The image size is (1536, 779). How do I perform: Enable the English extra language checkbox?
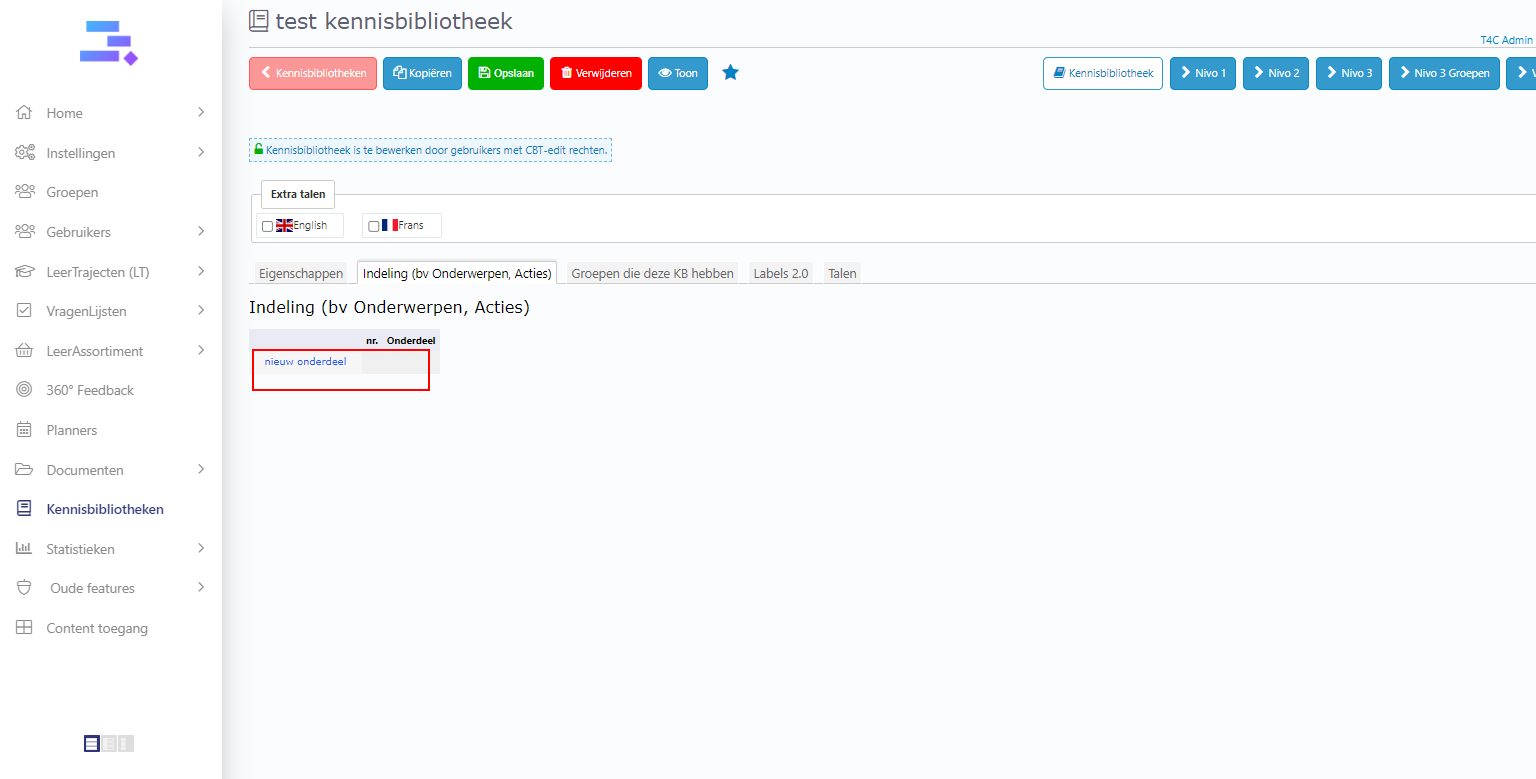pyautogui.click(x=267, y=226)
